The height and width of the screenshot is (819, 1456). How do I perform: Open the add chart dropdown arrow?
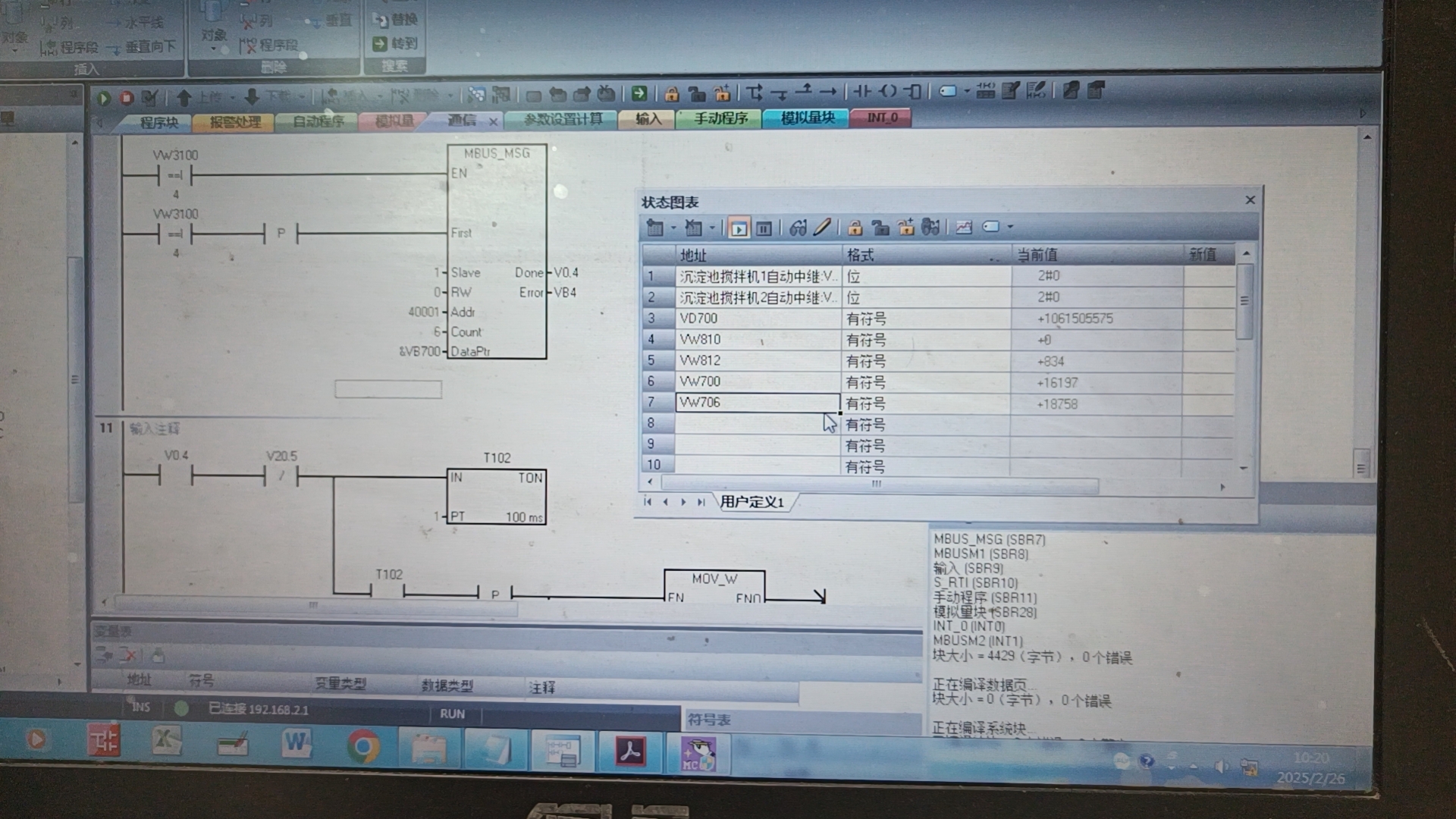pos(673,227)
